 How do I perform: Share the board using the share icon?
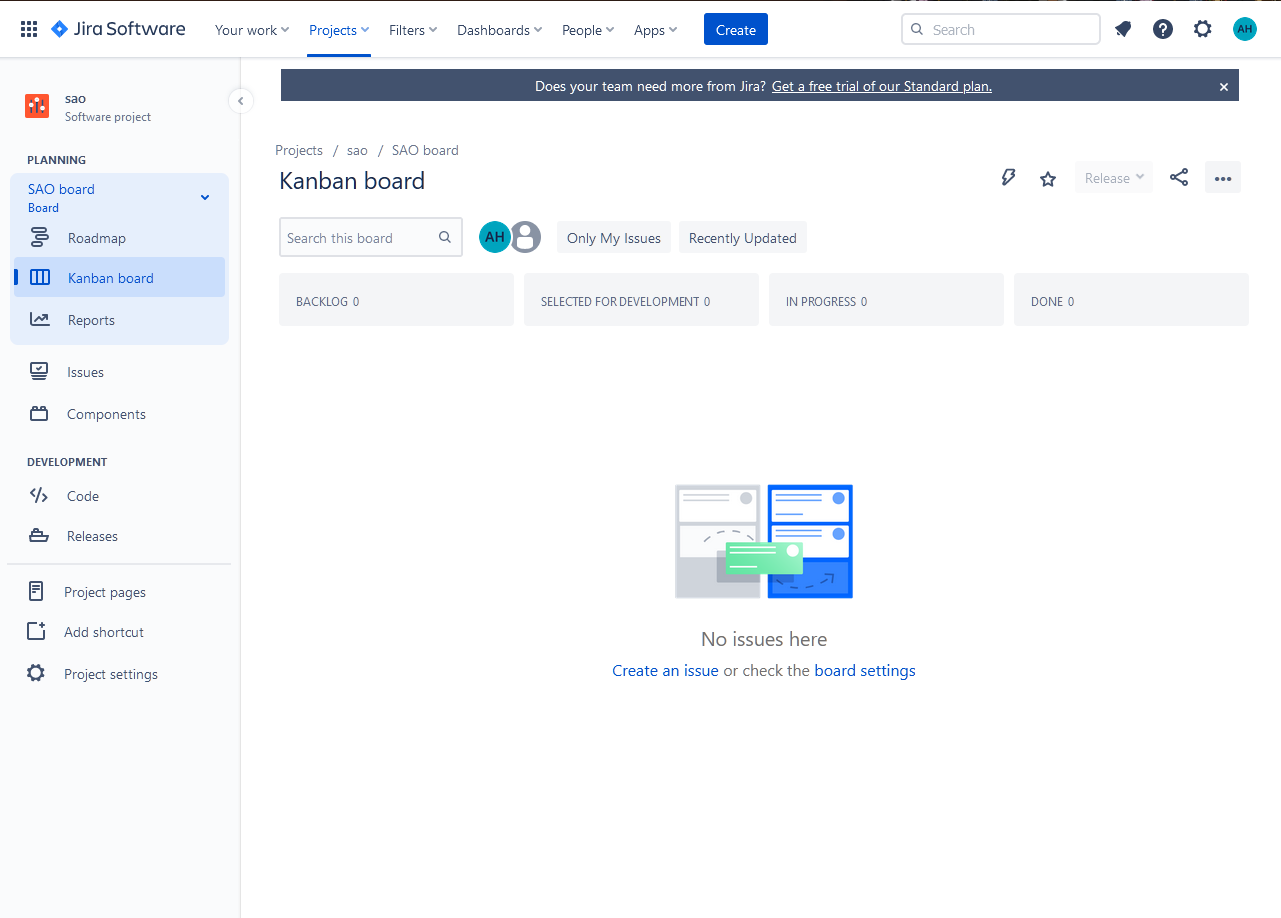pos(1178,177)
